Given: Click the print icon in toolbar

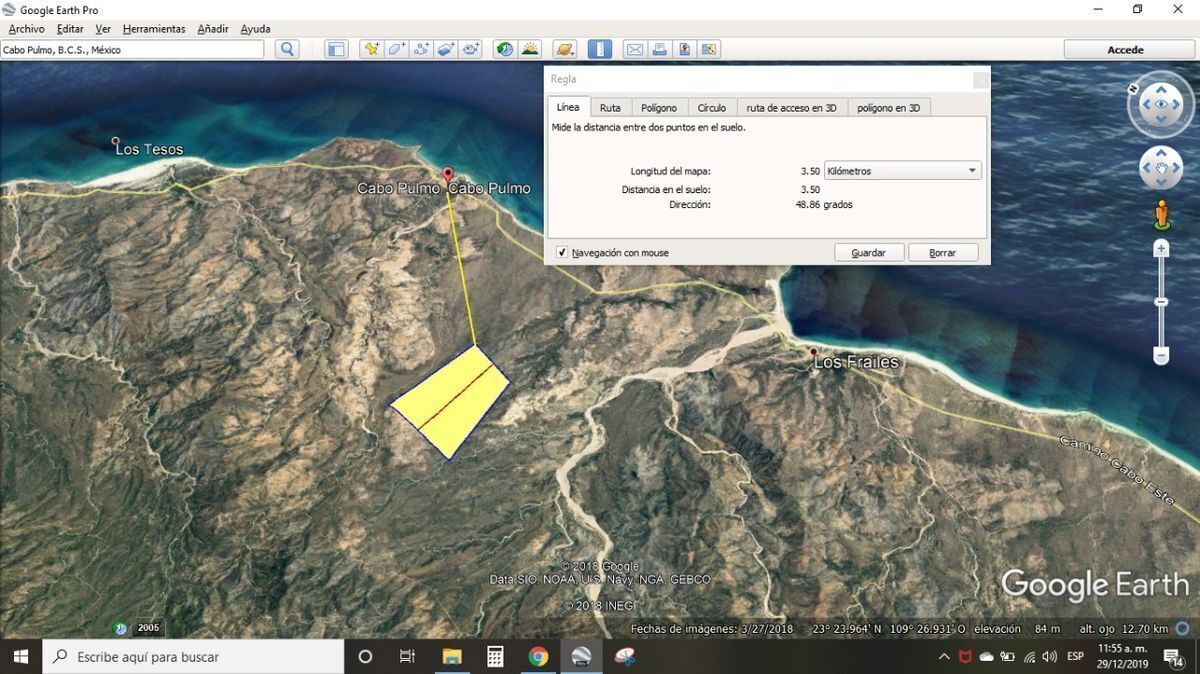Looking at the screenshot, I should (x=660, y=49).
